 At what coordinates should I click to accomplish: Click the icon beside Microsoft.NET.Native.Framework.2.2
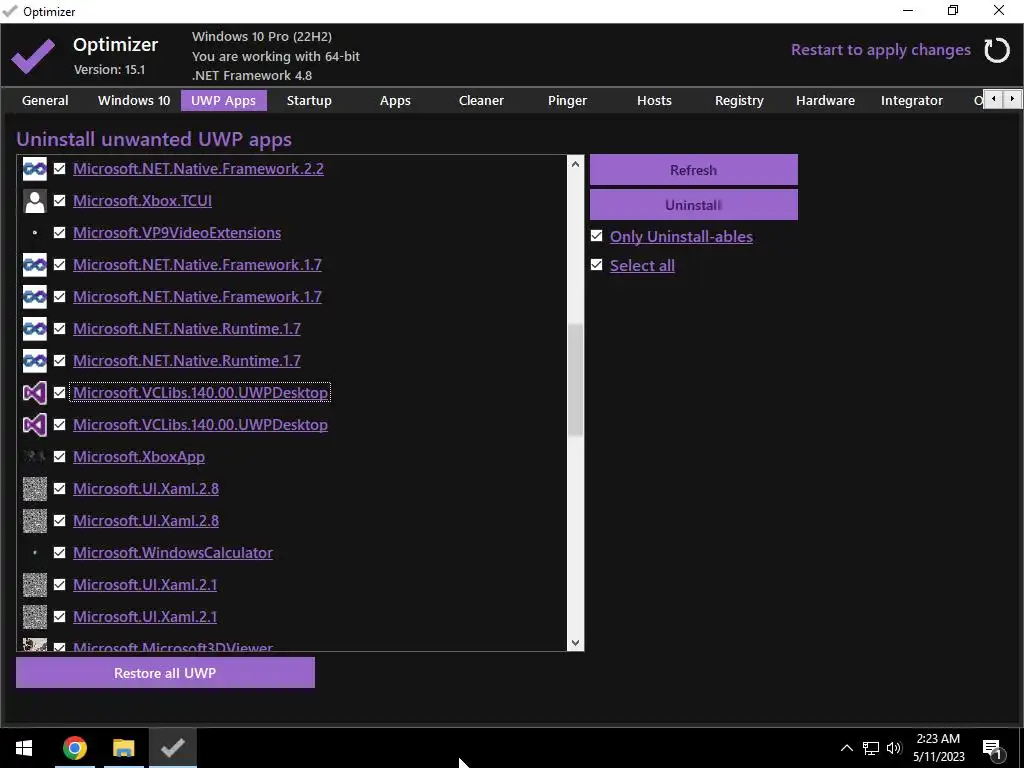tap(35, 168)
